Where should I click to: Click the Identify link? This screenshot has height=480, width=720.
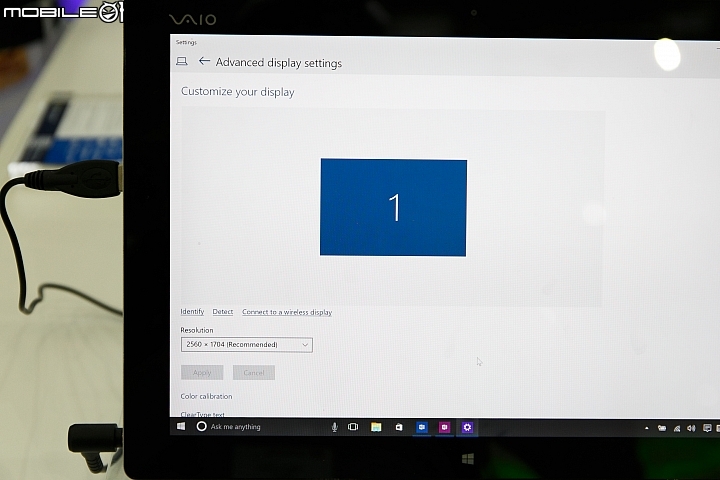pyautogui.click(x=192, y=311)
